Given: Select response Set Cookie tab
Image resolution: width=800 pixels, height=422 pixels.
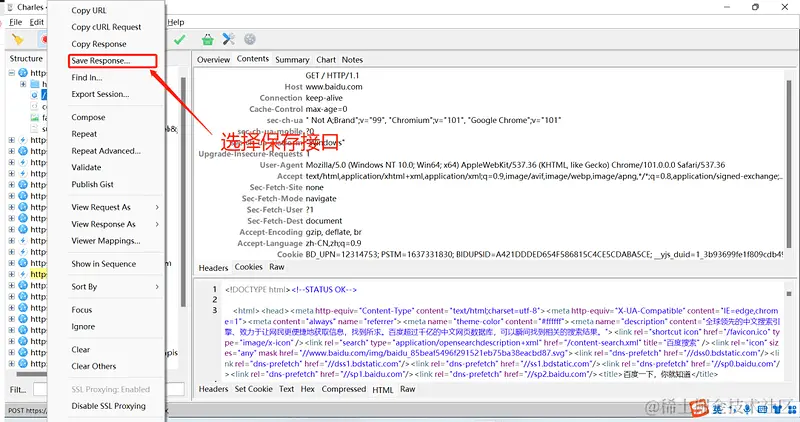Looking at the screenshot, I should coord(254,389).
